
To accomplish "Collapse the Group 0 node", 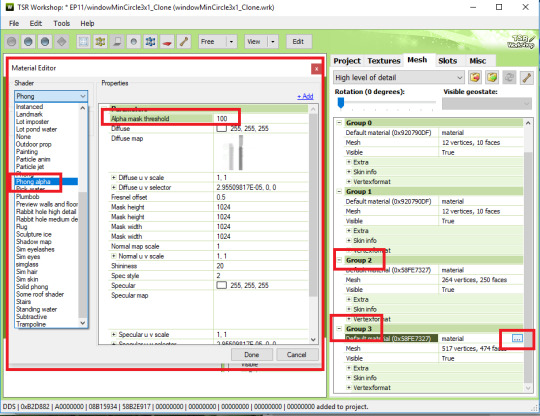I will point(339,123).
